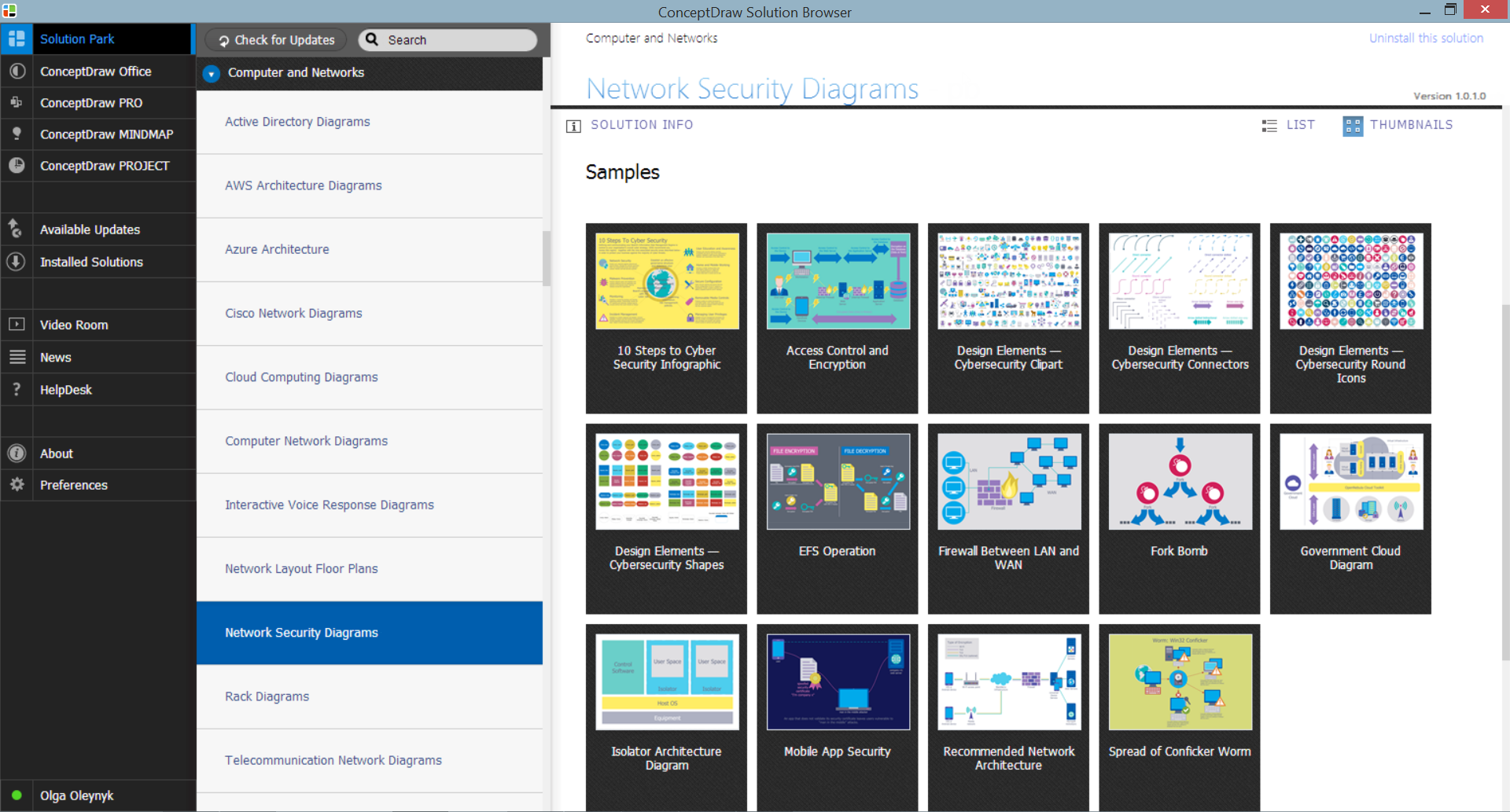
Task: Click the magnifier icon in Search
Action: tap(372, 39)
